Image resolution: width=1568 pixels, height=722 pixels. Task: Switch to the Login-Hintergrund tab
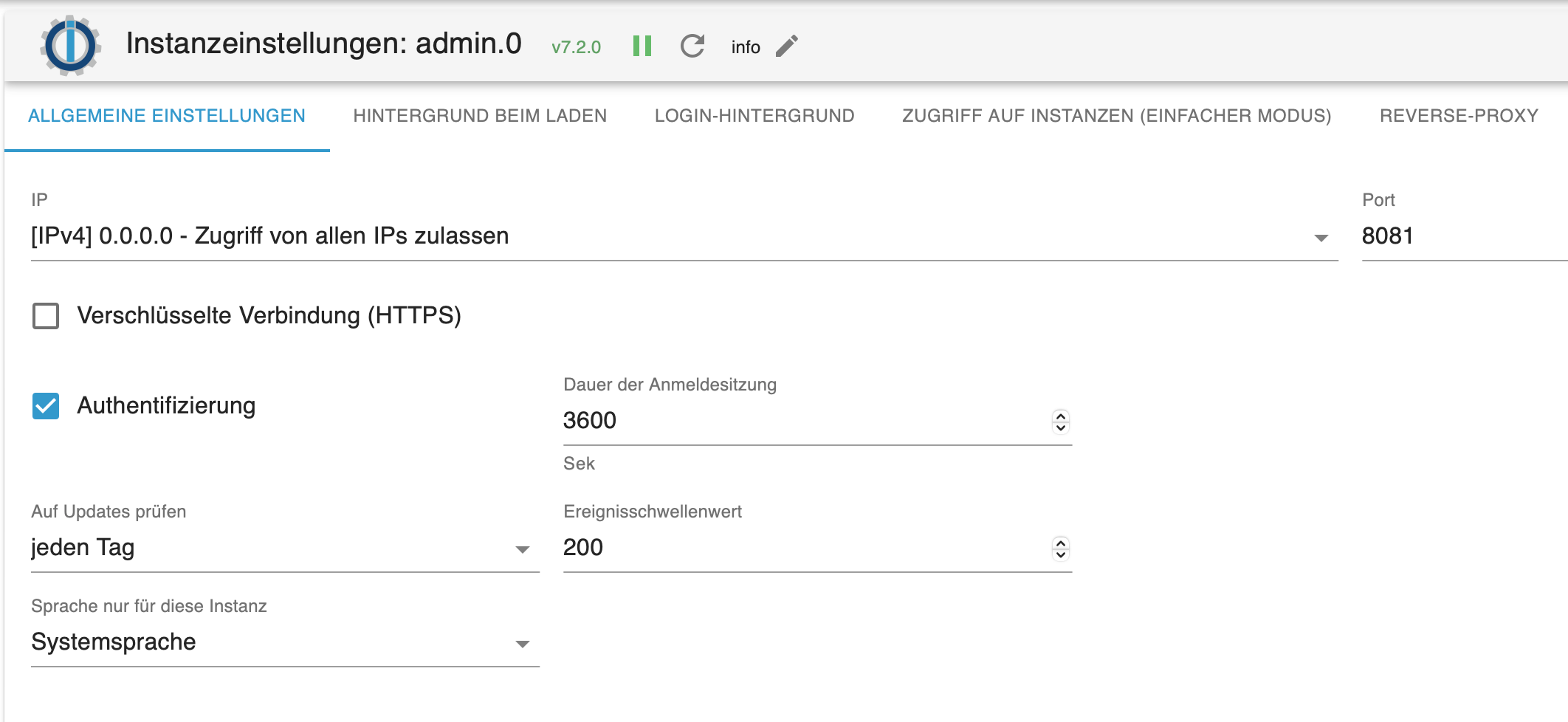754,116
